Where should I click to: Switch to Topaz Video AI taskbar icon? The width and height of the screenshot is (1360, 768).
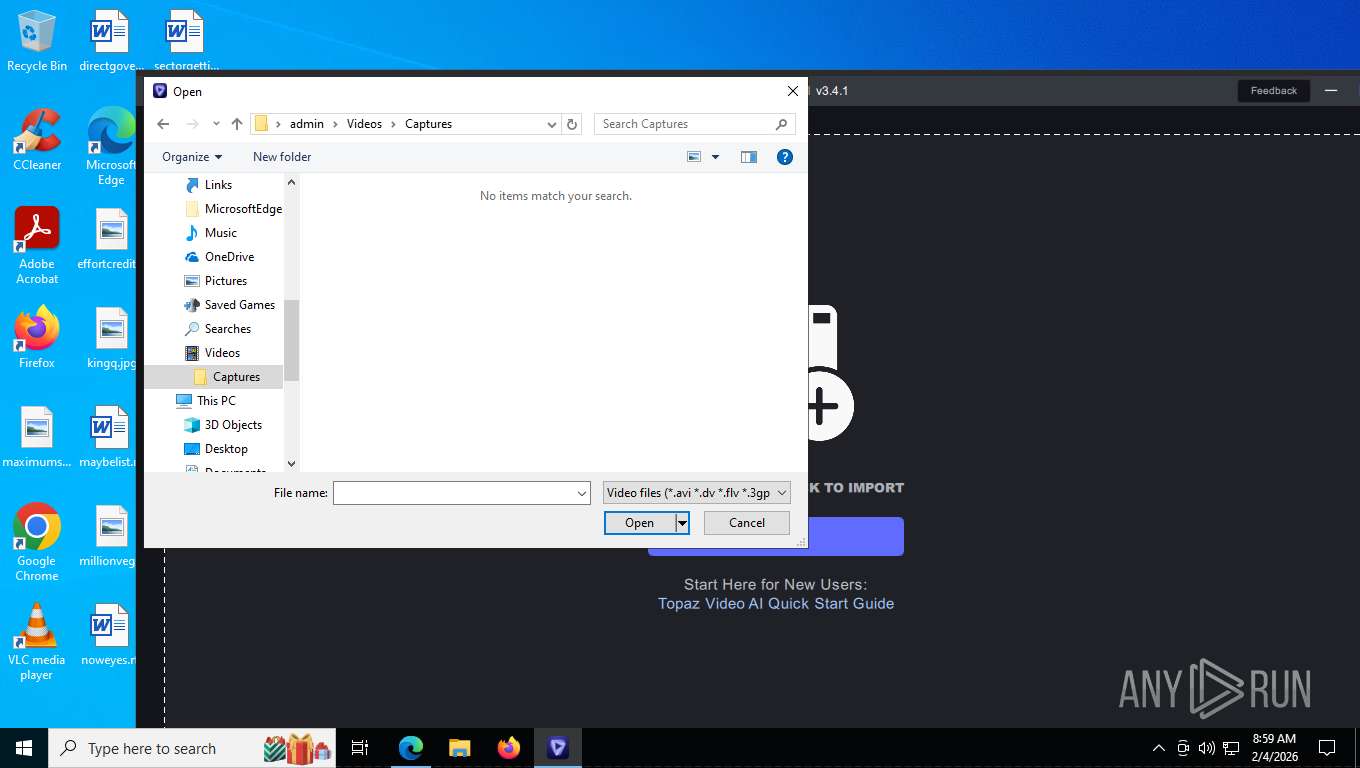click(558, 748)
